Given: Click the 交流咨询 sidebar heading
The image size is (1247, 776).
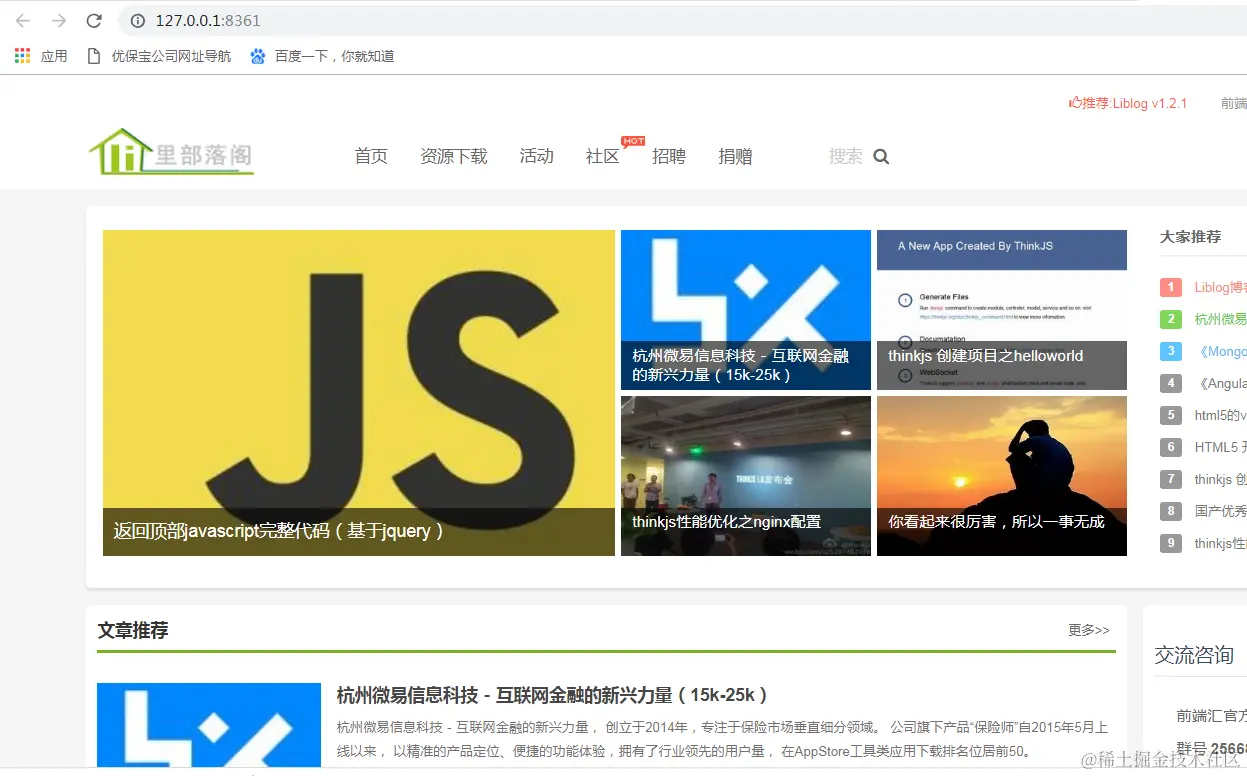Looking at the screenshot, I should [x=1194, y=655].
